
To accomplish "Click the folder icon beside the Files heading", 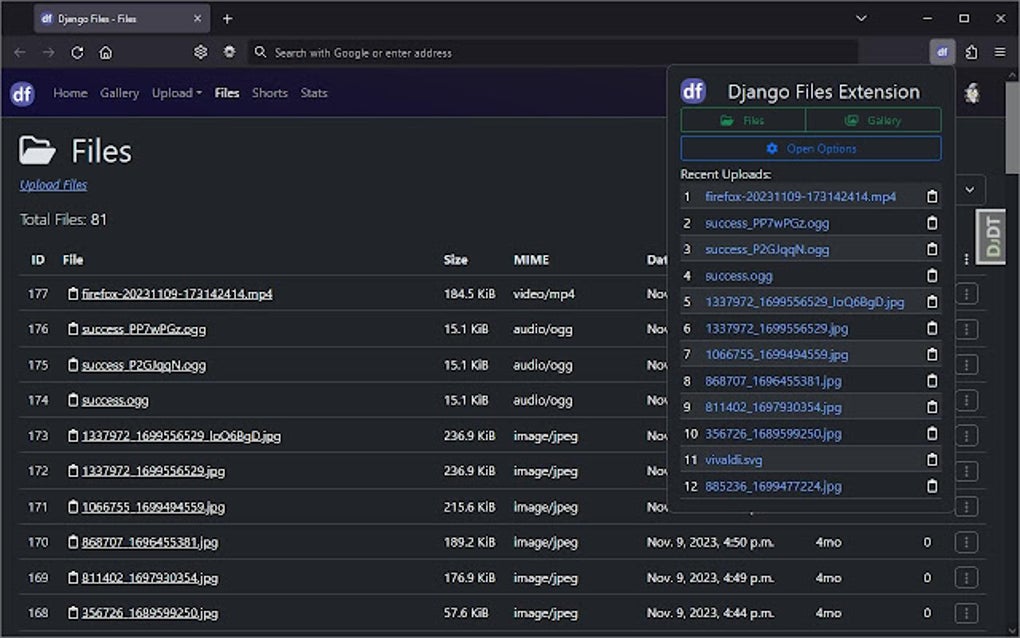I will point(37,150).
